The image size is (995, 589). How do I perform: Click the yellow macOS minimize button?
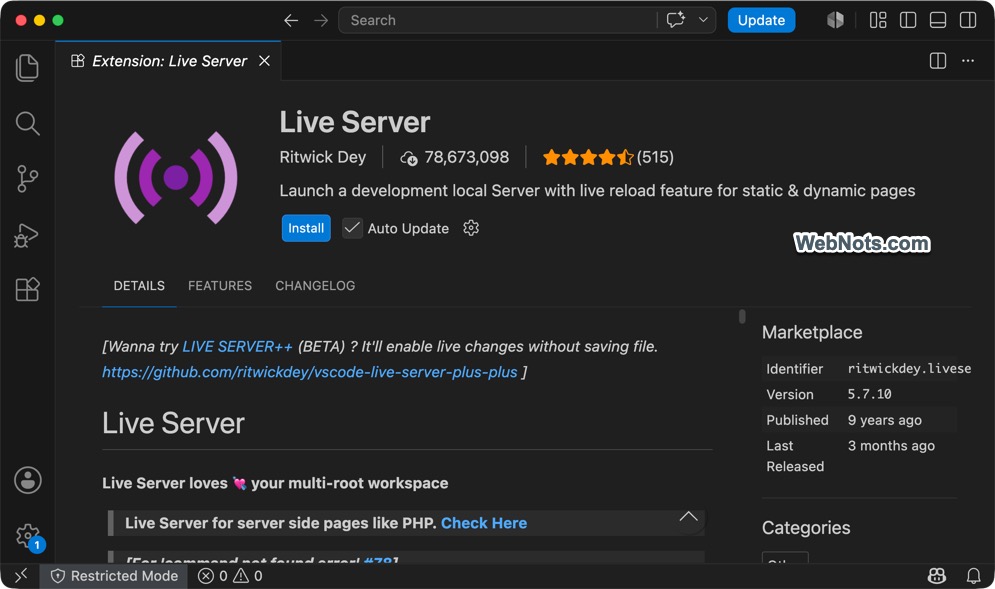[x=39, y=20]
